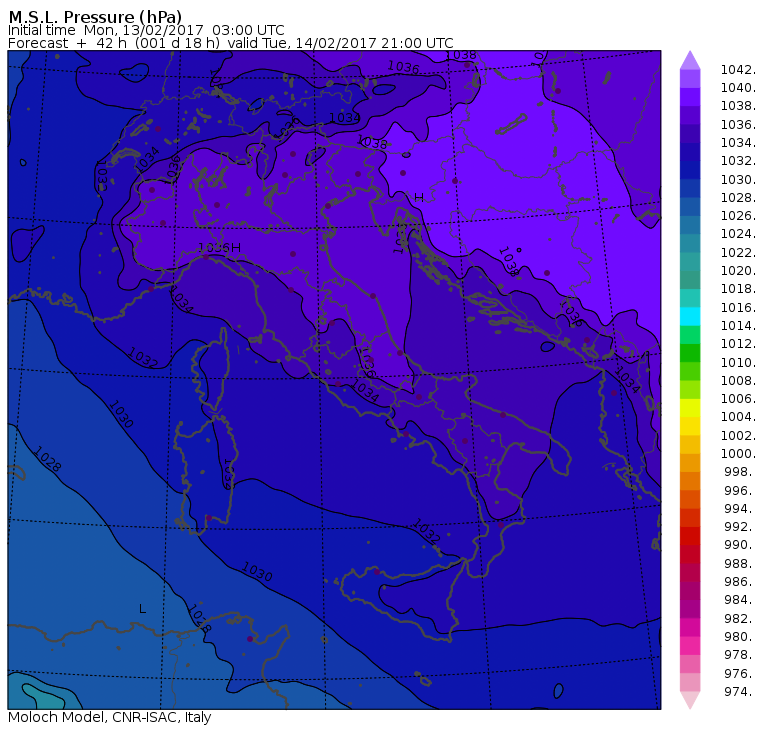
Task: Click the legend value '1022.'
Action: coord(738,253)
